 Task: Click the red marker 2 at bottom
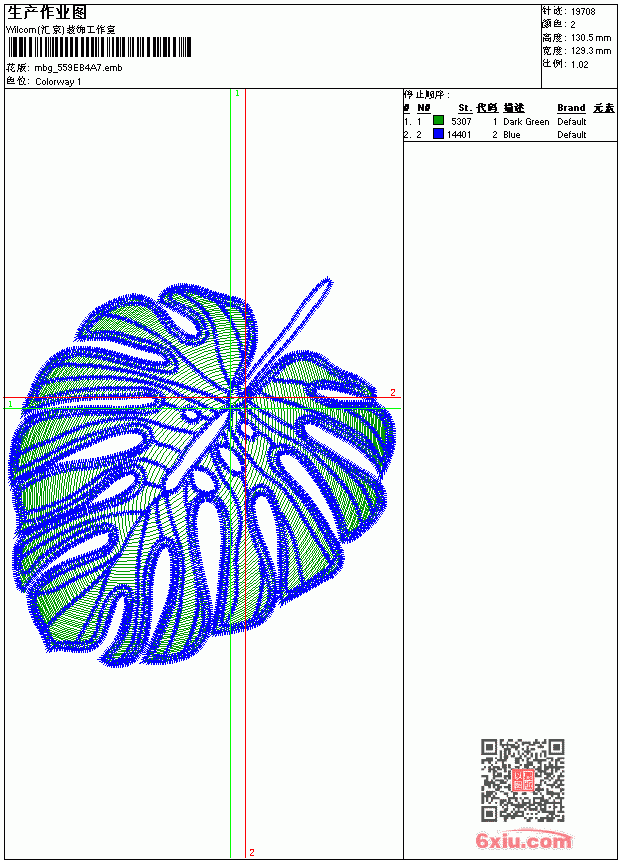[252, 852]
